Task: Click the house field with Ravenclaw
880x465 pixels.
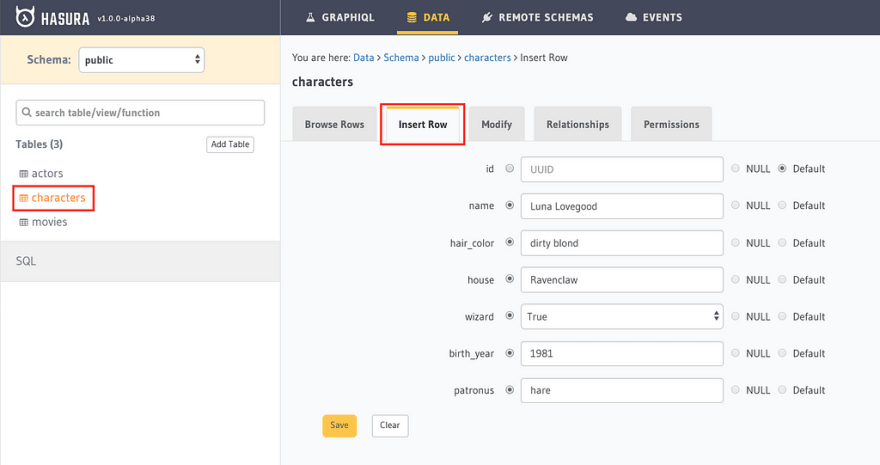Action: tap(622, 279)
